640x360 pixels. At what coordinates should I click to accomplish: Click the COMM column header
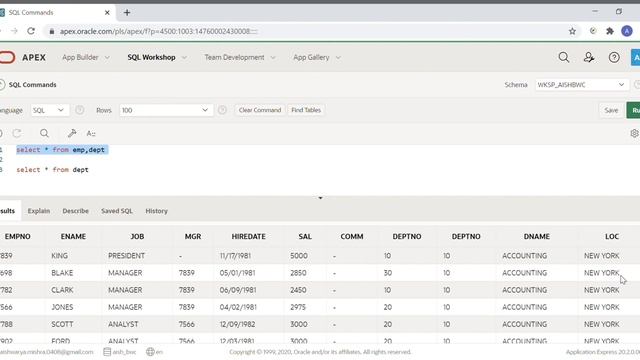point(352,236)
